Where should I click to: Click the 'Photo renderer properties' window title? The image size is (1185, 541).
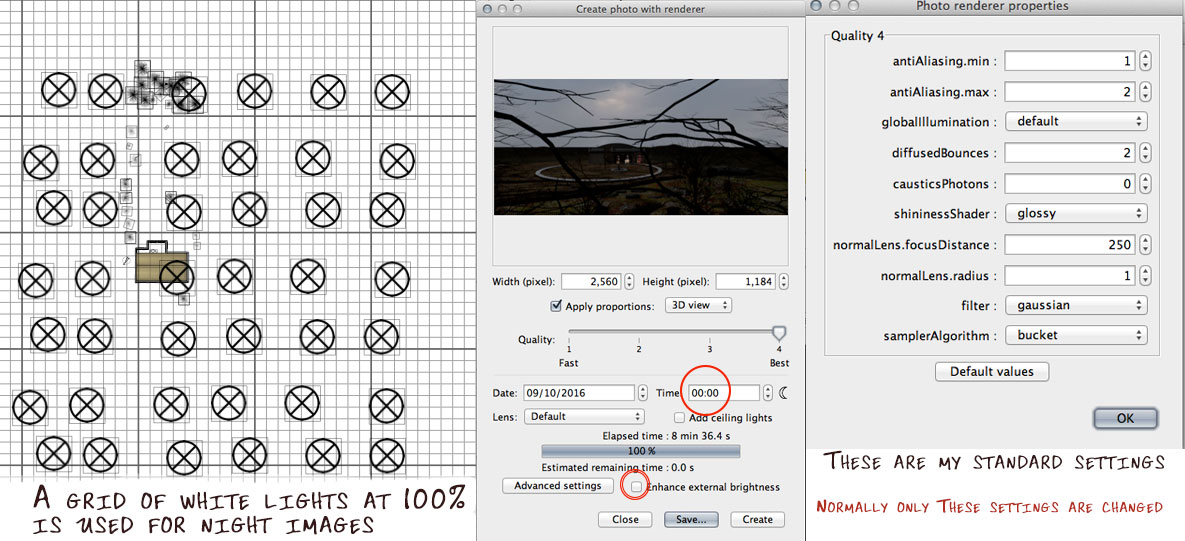[992, 6]
